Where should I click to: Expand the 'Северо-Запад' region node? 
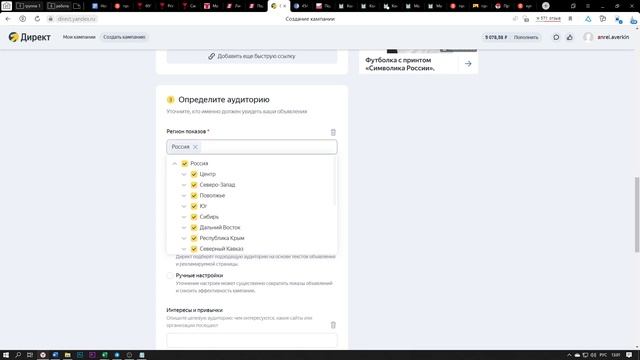(184, 185)
